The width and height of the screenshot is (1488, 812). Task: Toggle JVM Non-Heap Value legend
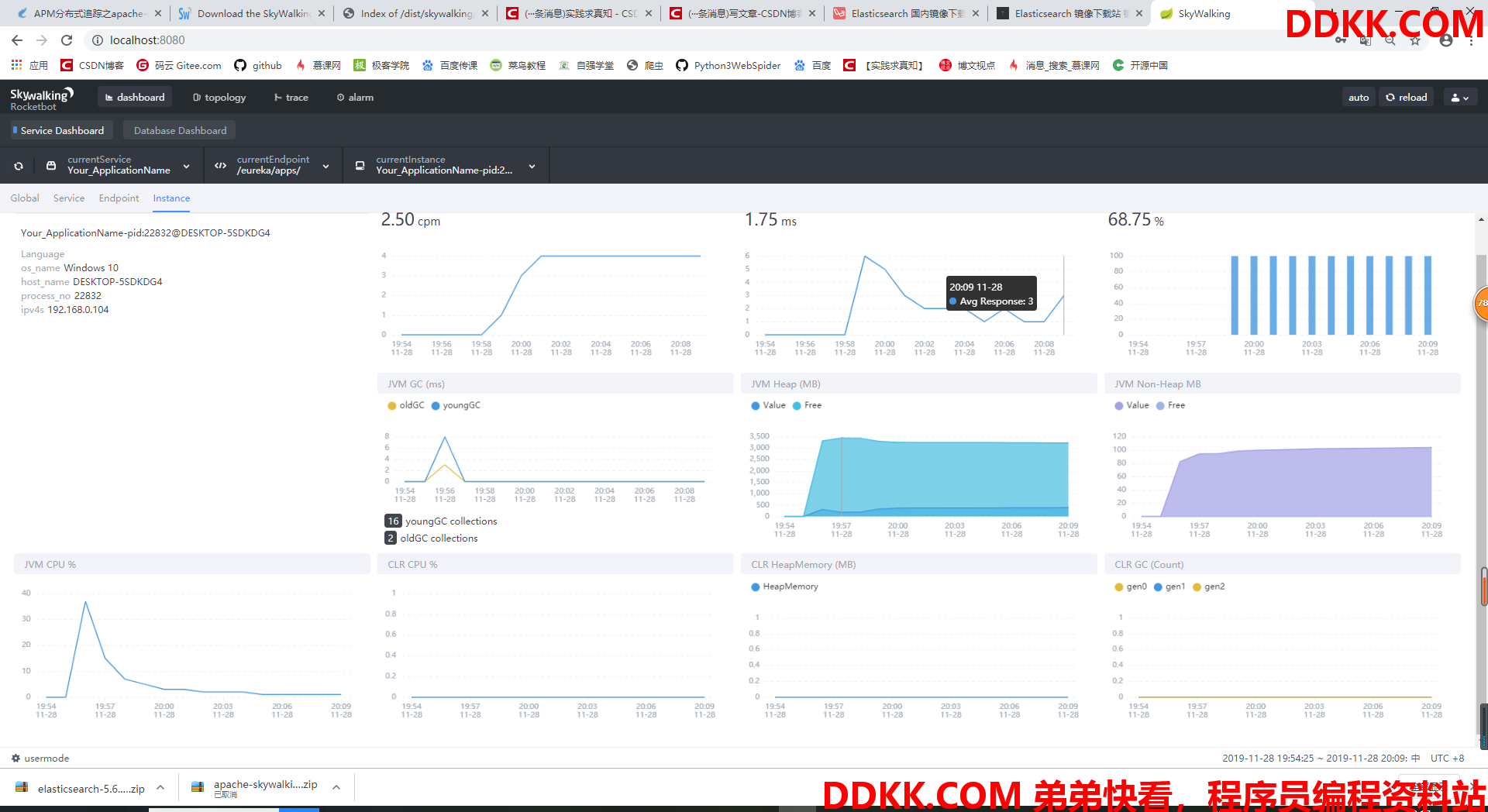1131,405
